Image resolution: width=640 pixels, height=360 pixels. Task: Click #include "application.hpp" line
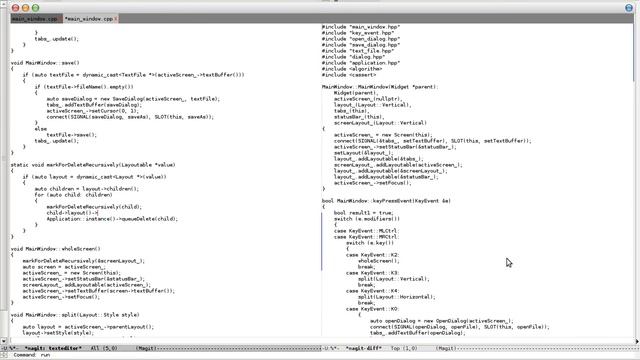(x=361, y=63)
